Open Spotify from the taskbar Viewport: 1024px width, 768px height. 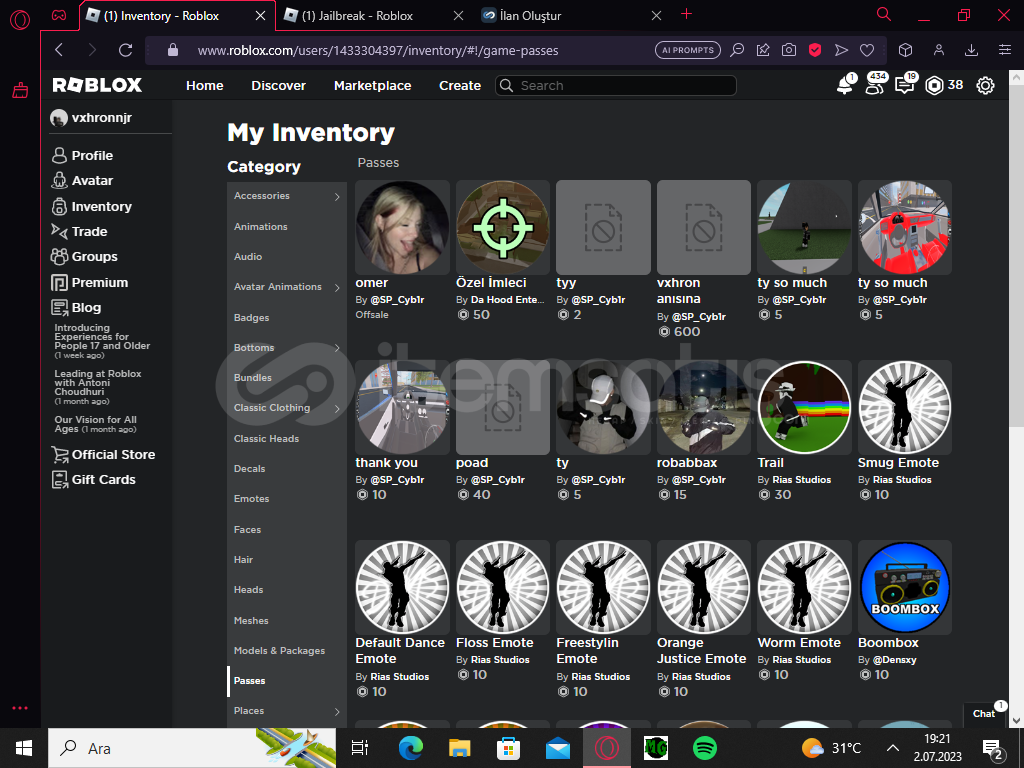point(705,748)
